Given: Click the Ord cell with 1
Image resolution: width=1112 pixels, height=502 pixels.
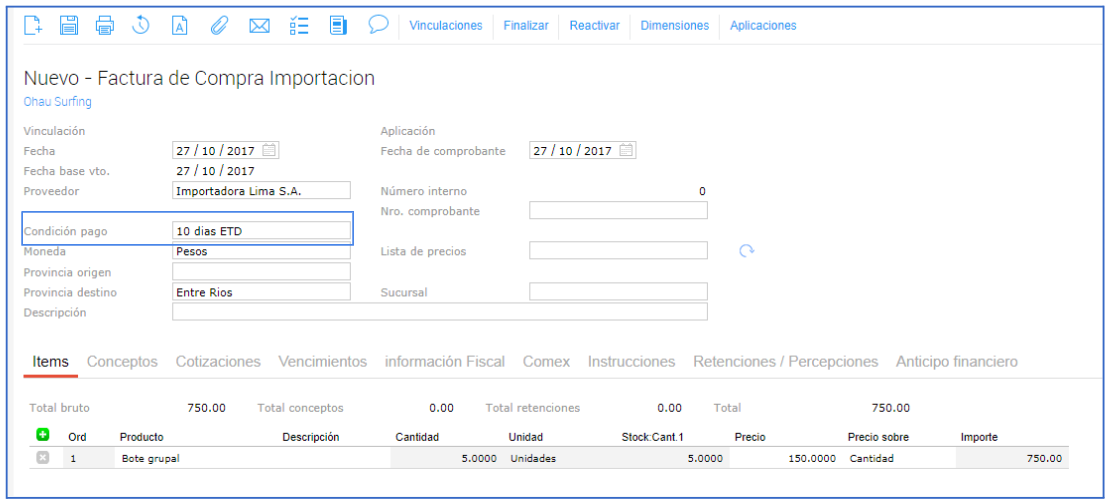Looking at the screenshot, I should tap(88, 458).
